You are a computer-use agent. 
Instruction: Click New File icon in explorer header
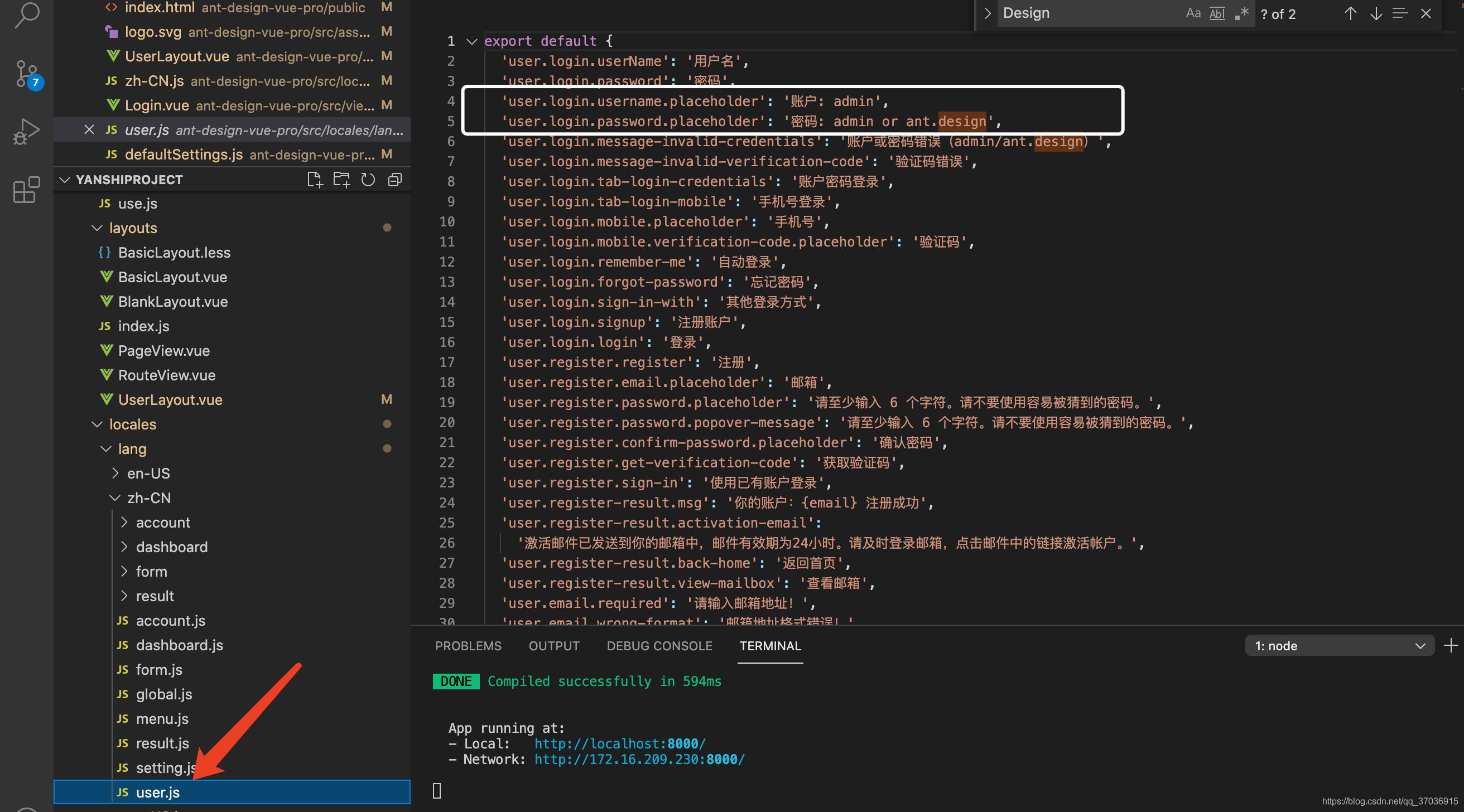315,180
